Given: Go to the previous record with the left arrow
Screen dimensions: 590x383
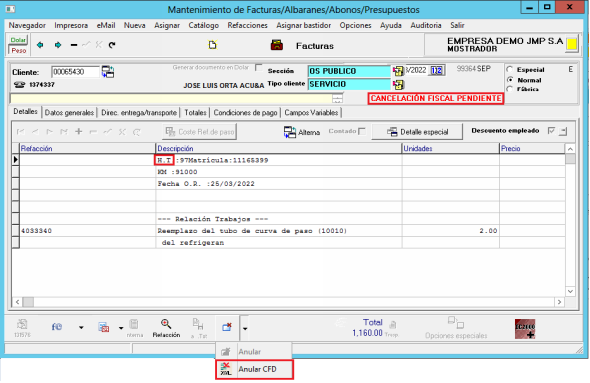Looking at the screenshot, I should 40,45.
